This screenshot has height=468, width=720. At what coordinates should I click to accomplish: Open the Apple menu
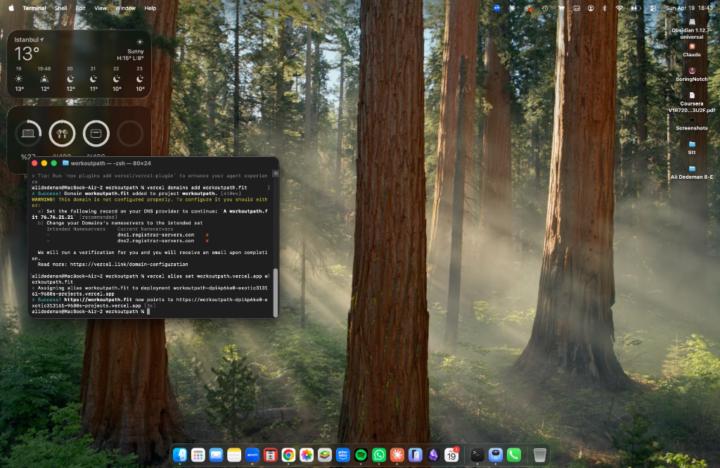pos(11,8)
